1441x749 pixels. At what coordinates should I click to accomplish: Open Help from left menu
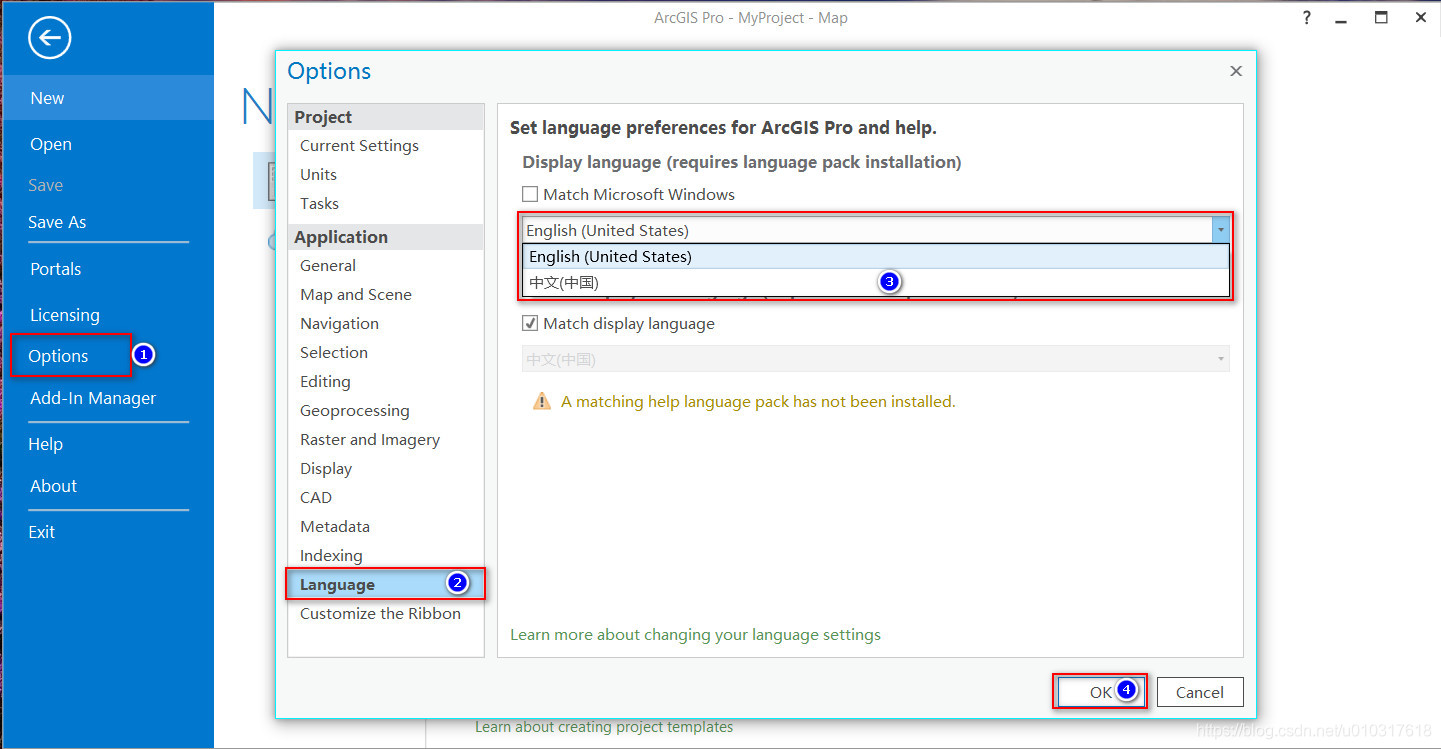click(45, 444)
